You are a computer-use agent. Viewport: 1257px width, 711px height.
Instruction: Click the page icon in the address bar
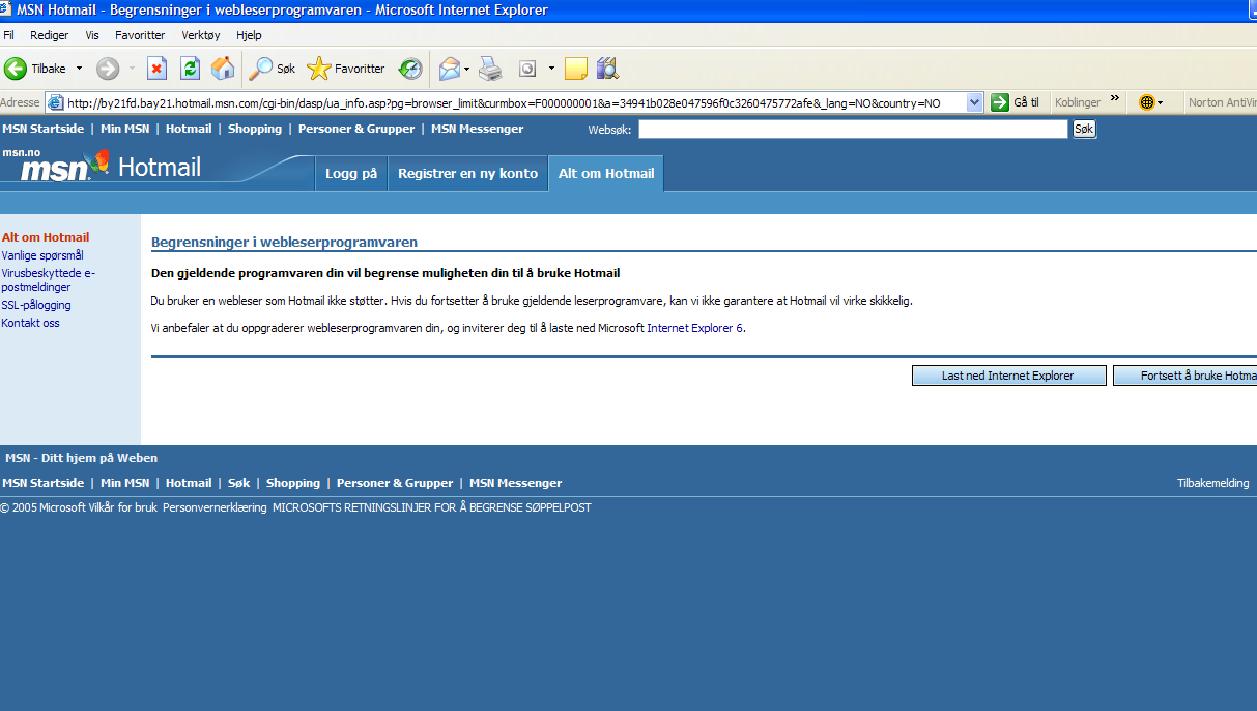pos(55,103)
